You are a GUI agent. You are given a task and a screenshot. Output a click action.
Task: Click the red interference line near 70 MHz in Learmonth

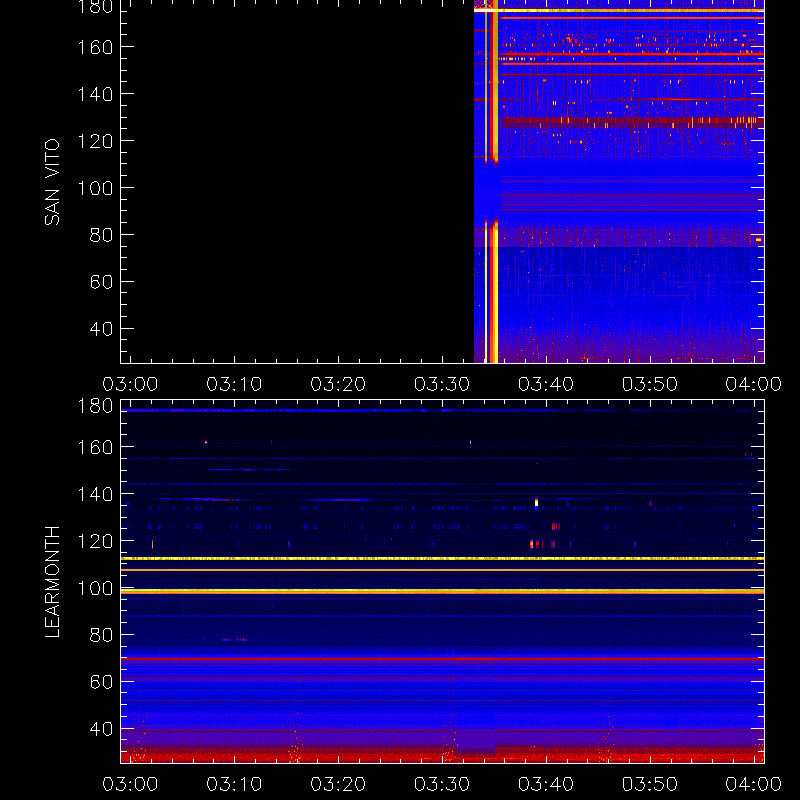(442, 659)
